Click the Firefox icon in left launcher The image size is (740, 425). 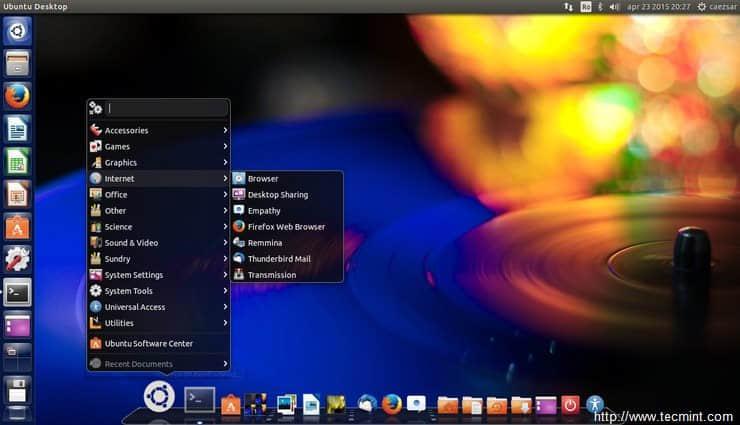(17, 96)
